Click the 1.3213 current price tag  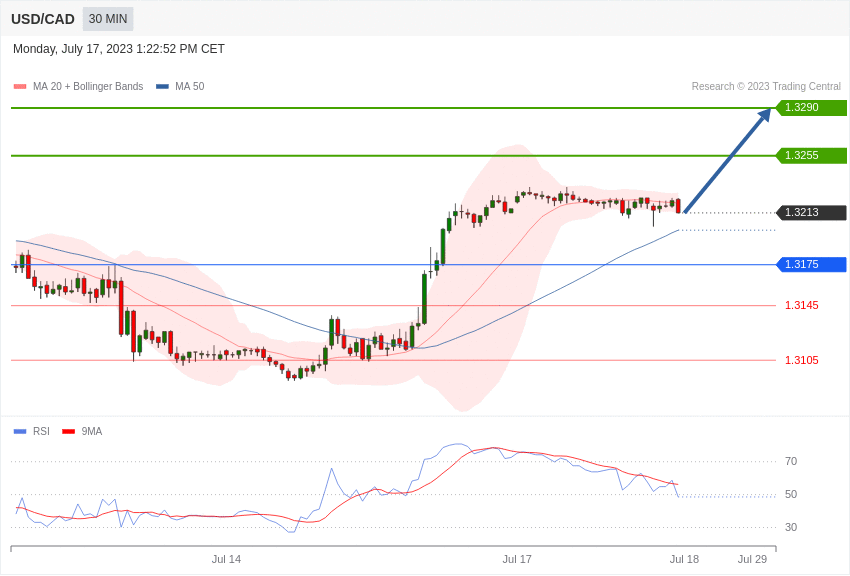pos(812,212)
